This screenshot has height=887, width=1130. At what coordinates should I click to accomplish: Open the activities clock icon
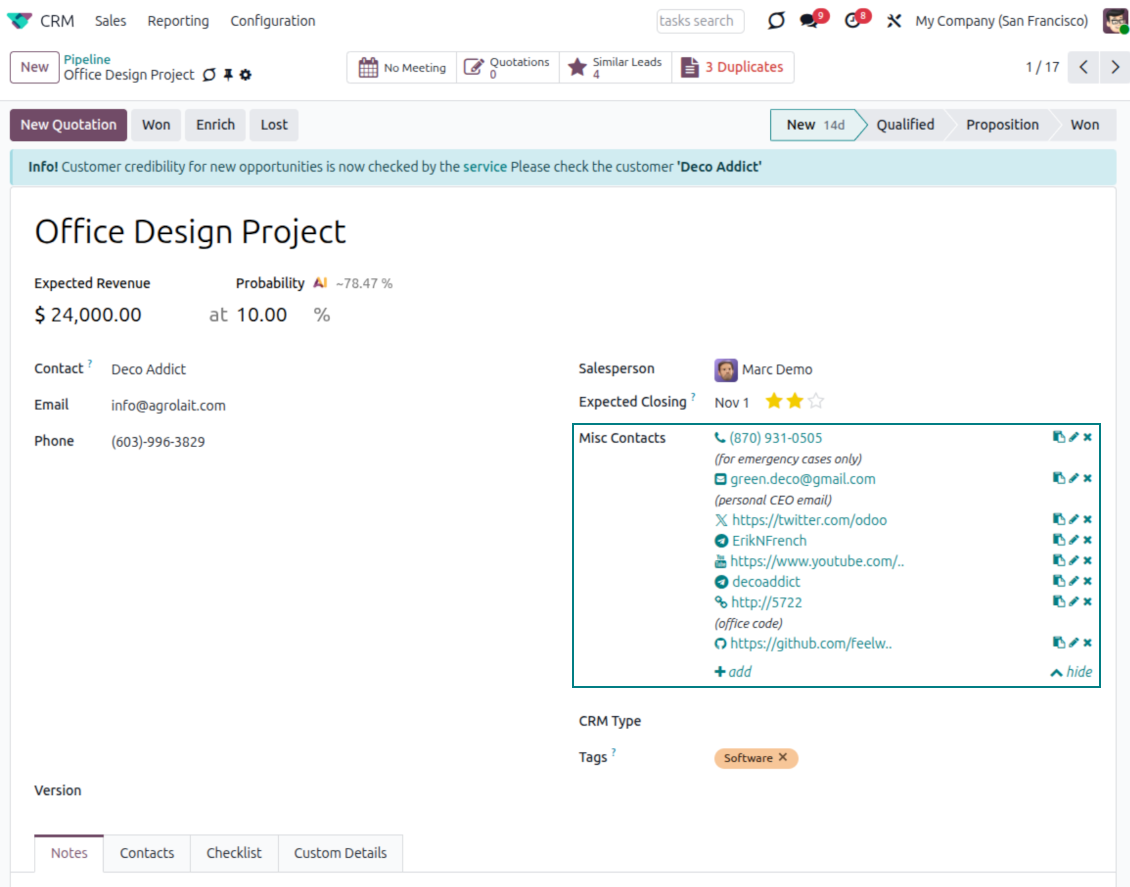(x=853, y=21)
